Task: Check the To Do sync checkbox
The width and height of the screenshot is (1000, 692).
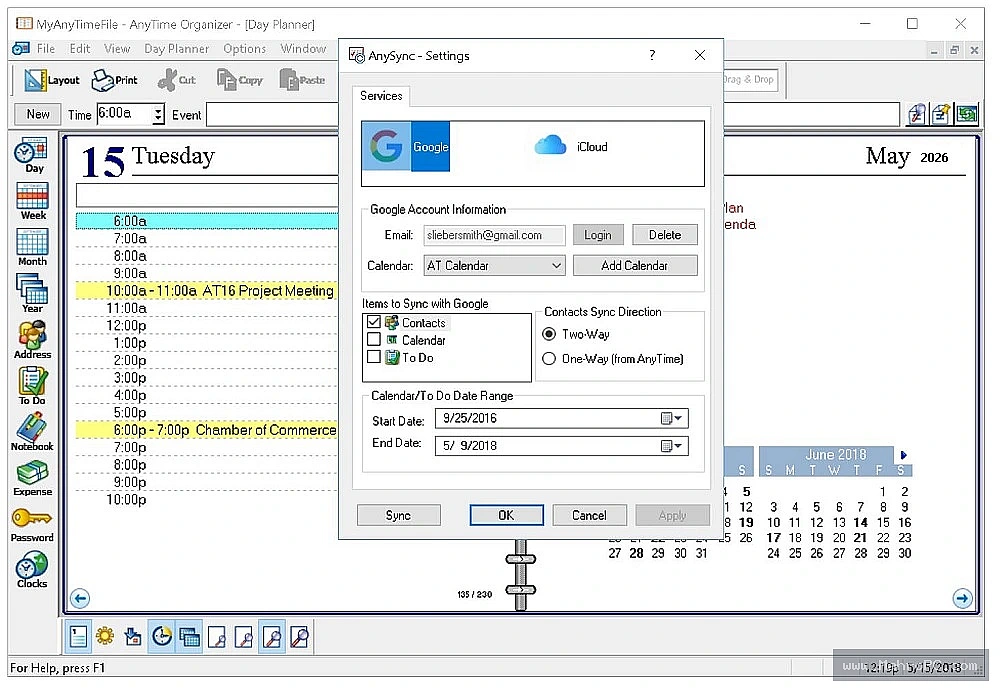Action: click(374, 357)
